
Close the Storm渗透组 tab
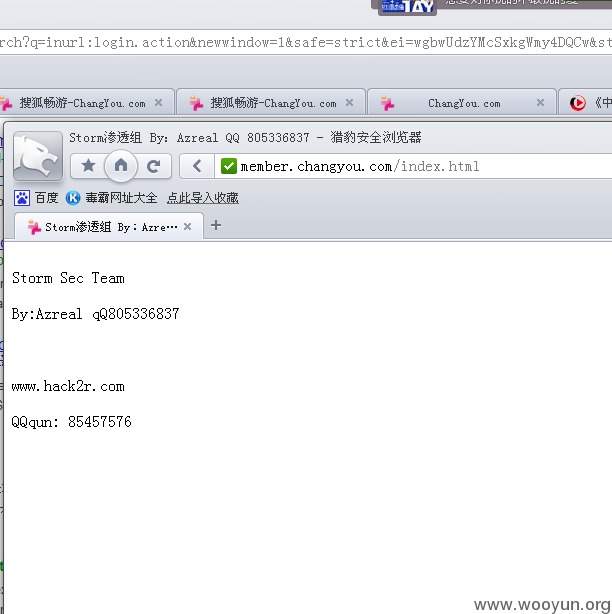point(188,226)
